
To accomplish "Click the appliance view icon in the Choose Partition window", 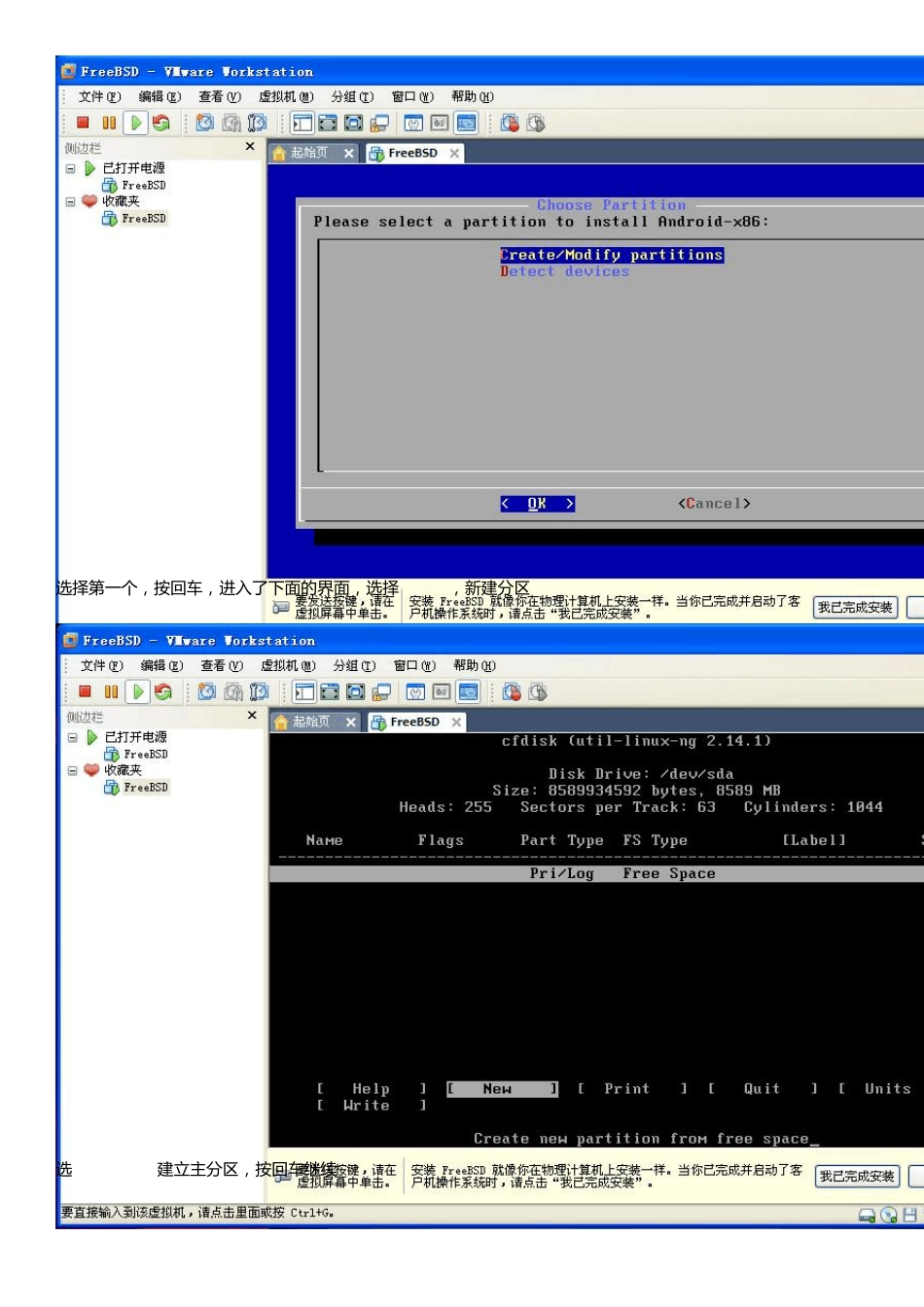I will (440, 123).
